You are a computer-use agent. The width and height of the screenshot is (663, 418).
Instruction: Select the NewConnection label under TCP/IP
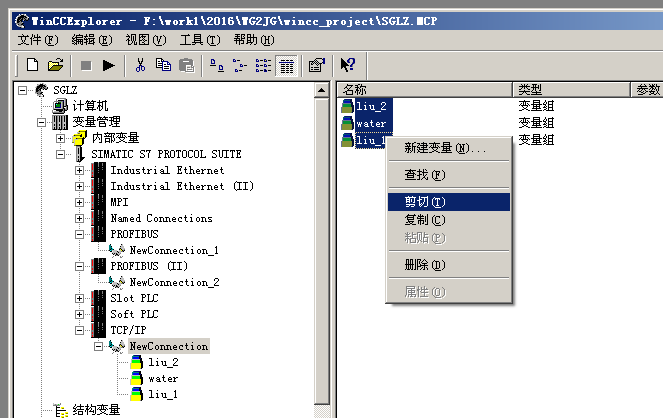click(169, 346)
